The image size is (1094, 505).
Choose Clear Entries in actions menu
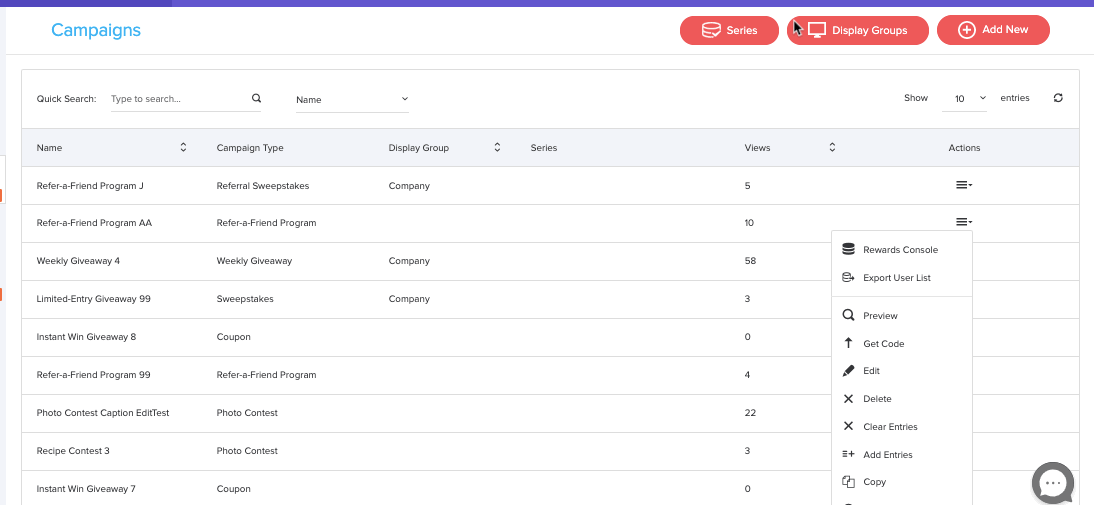coord(889,427)
